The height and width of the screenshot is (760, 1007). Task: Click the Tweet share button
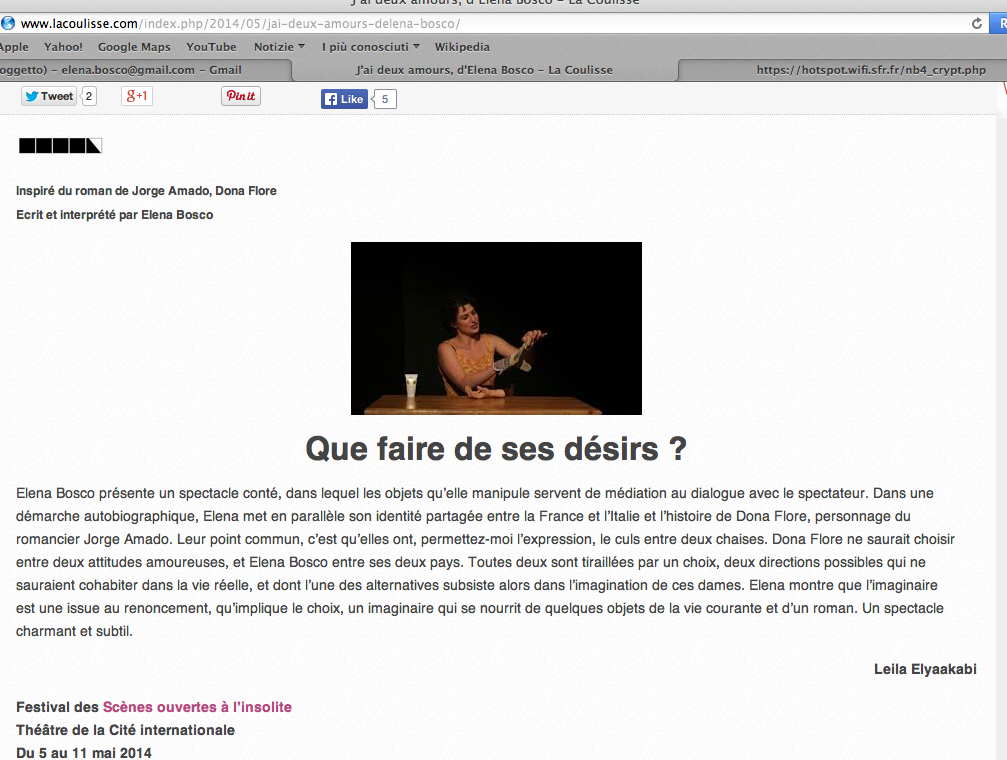point(49,96)
